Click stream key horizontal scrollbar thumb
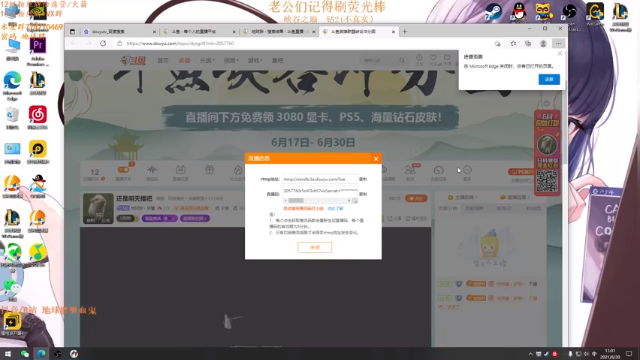Viewport: 640px width, 360px height. pos(296,200)
